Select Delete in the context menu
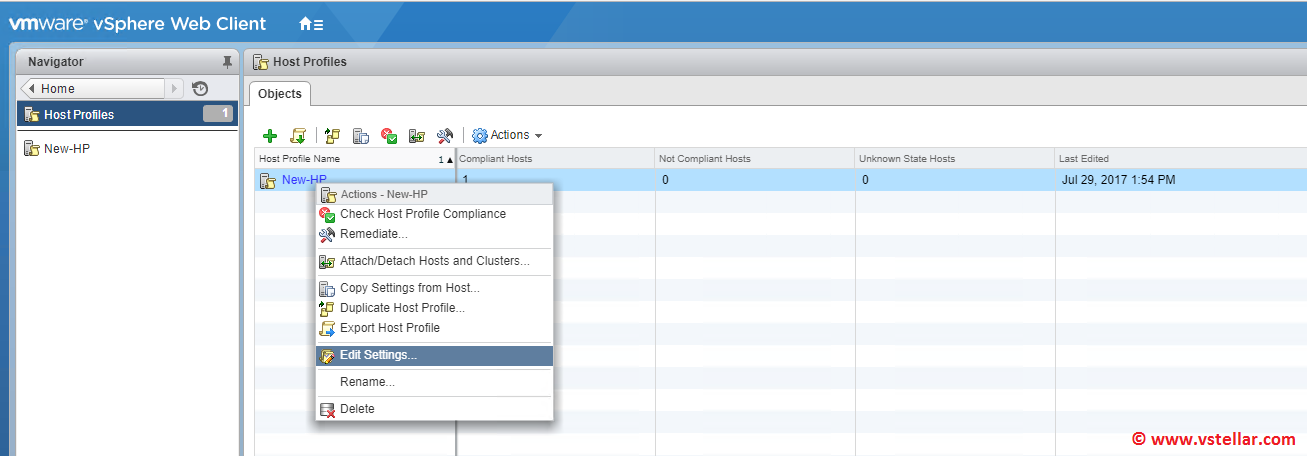1307x456 pixels. pos(357,409)
